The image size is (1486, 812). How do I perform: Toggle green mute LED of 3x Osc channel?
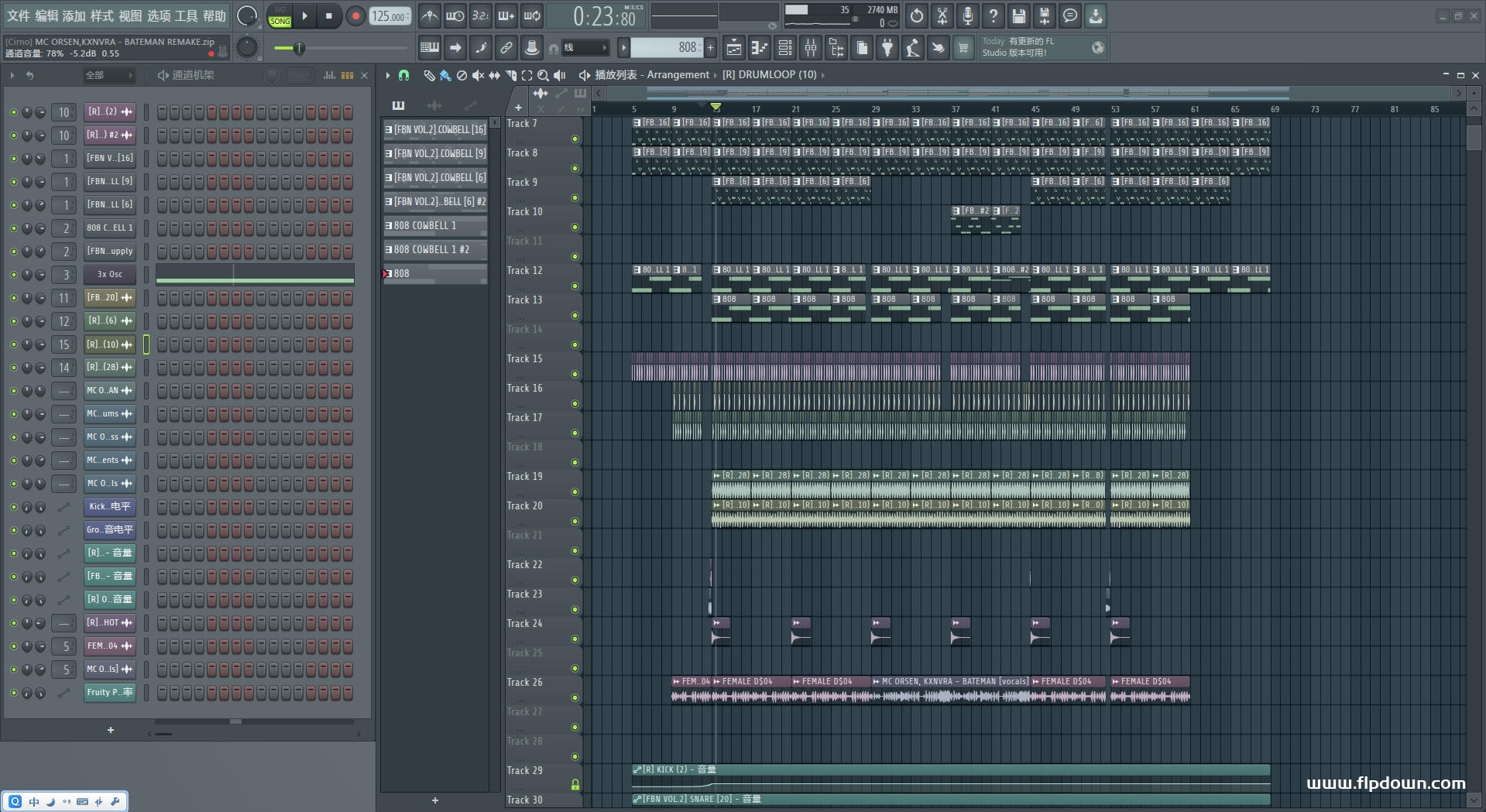tap(13, 275)
